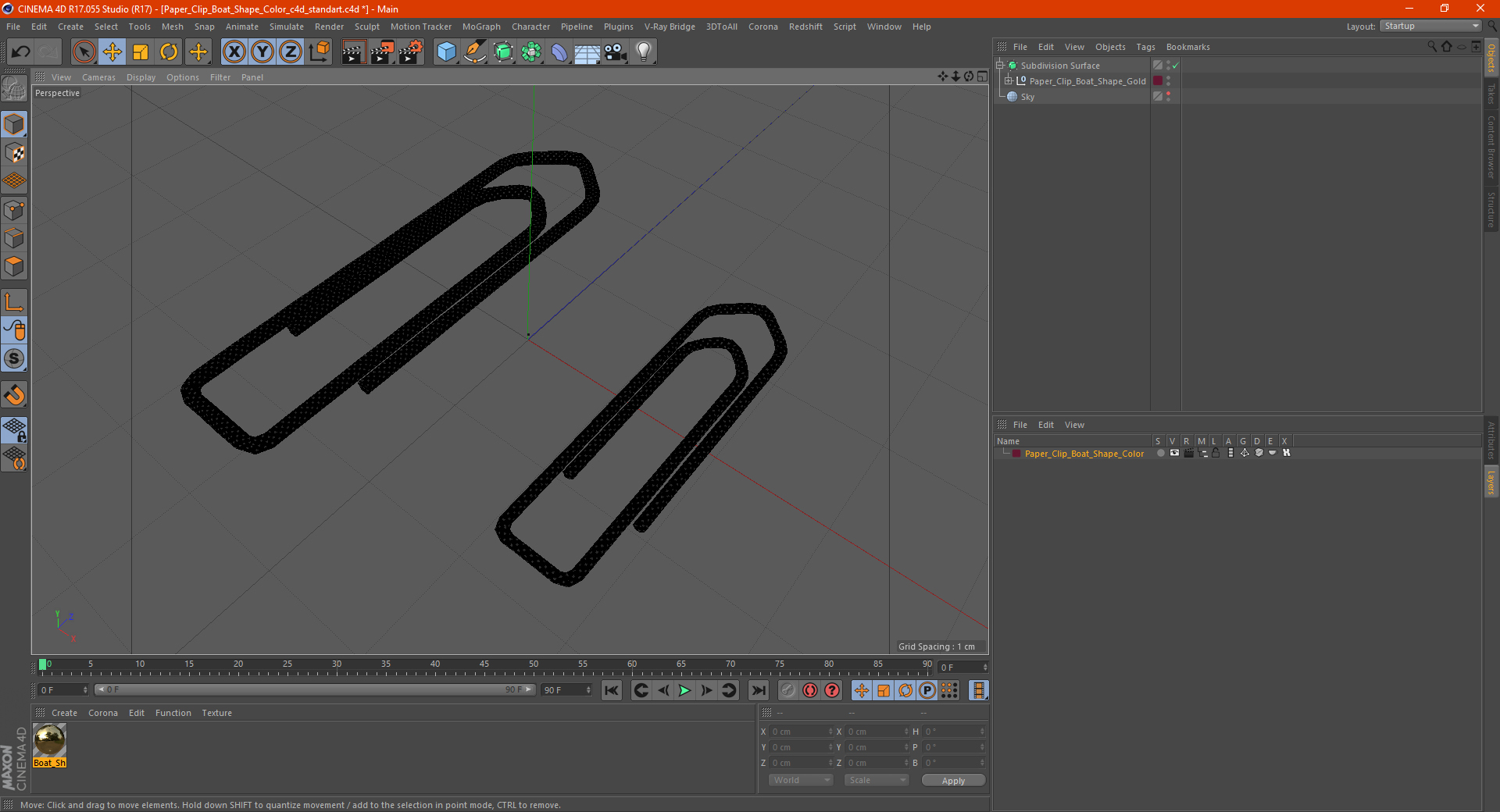Make object editable in left palette
The height and width of the screenshot is (812, 1500).
(14, 90)
